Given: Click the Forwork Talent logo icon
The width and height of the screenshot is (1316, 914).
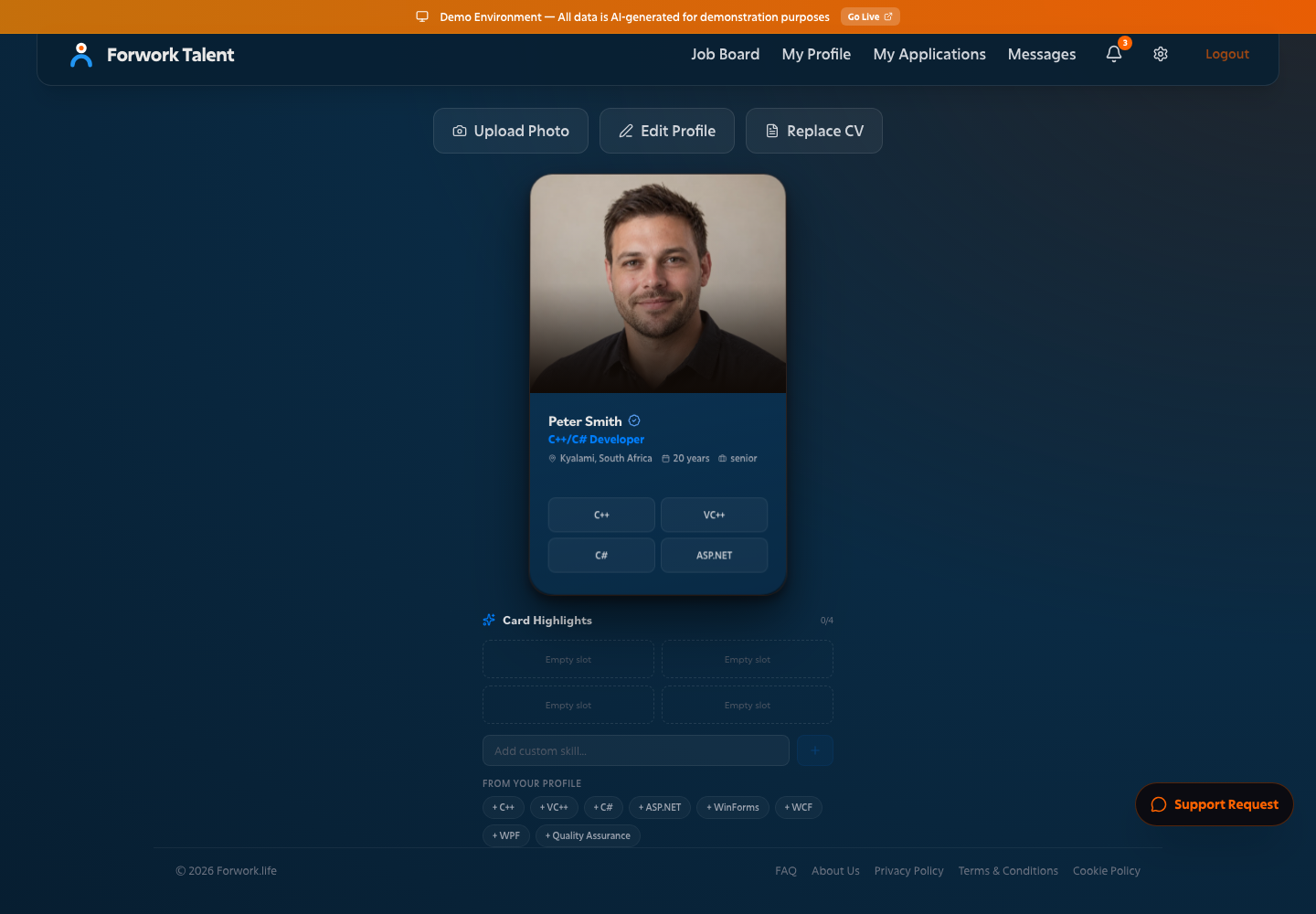Looking at the screenshot, I should point(81,55).
